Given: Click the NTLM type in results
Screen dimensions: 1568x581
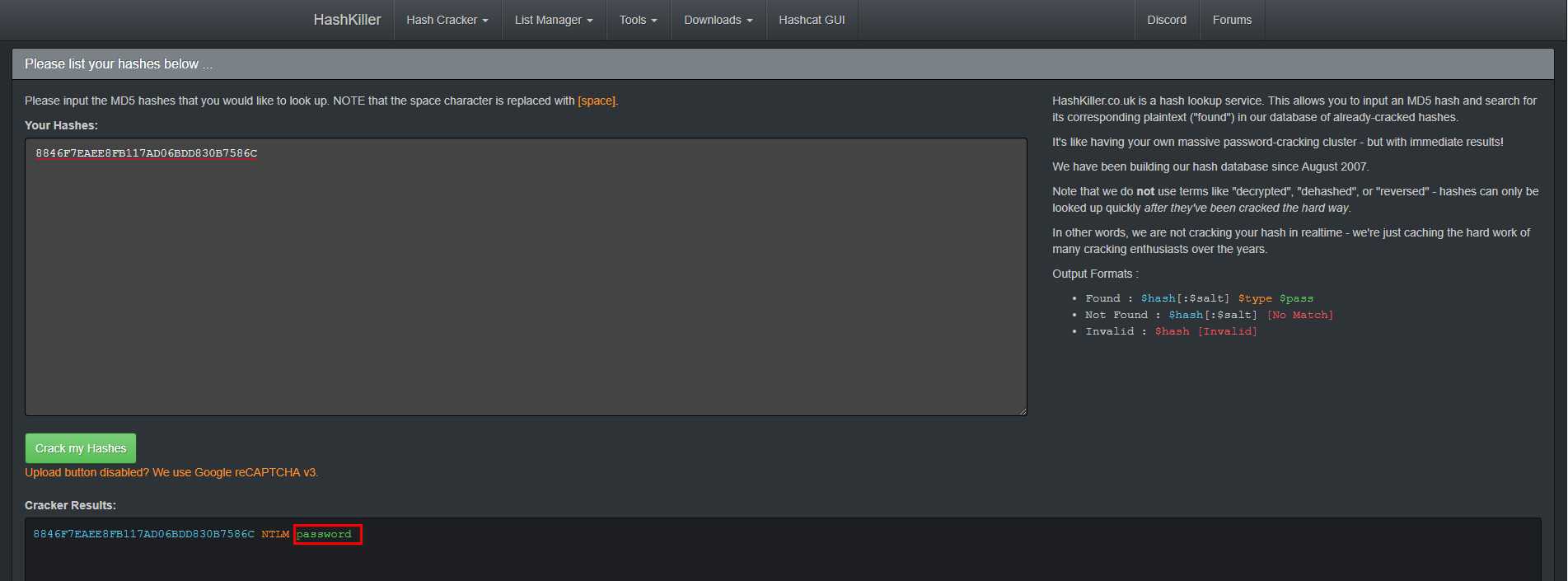Looking at the screenshot, I should click(x=275, y=534).
